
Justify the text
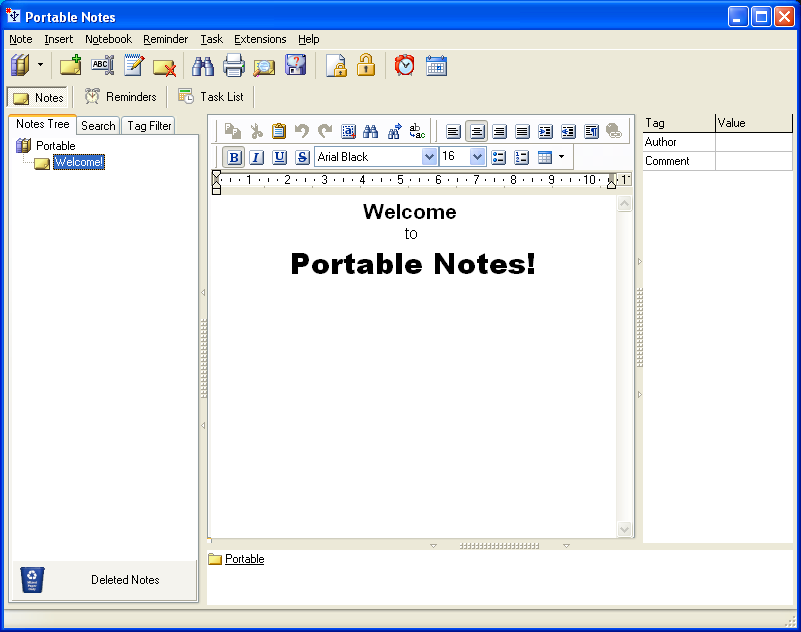coord(522,131)
